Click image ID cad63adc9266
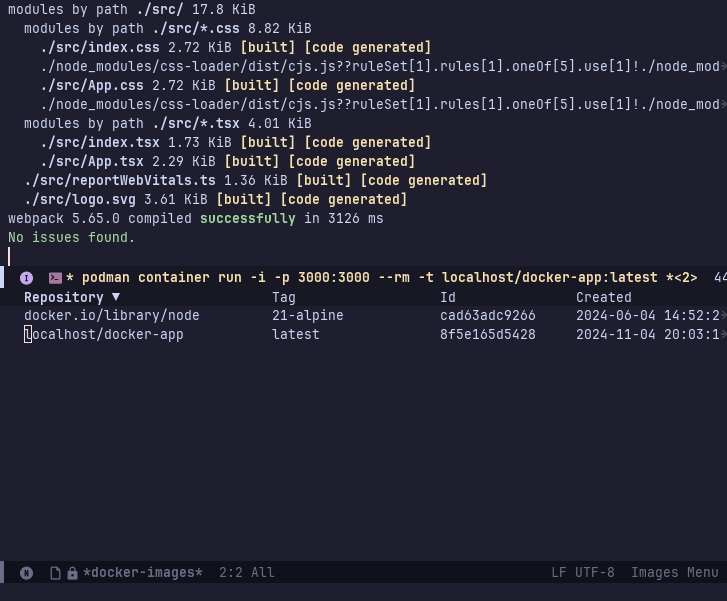727x601 pixels. [487, 316]
